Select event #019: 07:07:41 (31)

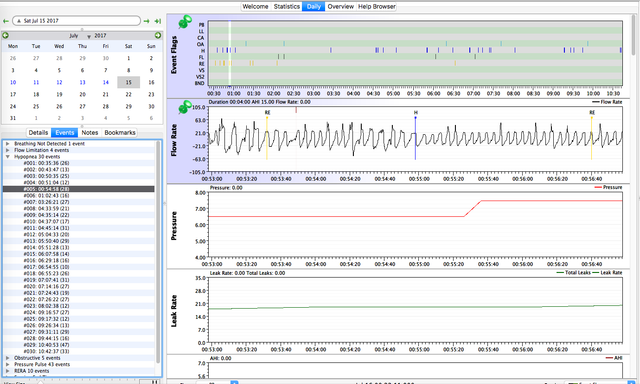pyautogui.click(x=79, y=280)
